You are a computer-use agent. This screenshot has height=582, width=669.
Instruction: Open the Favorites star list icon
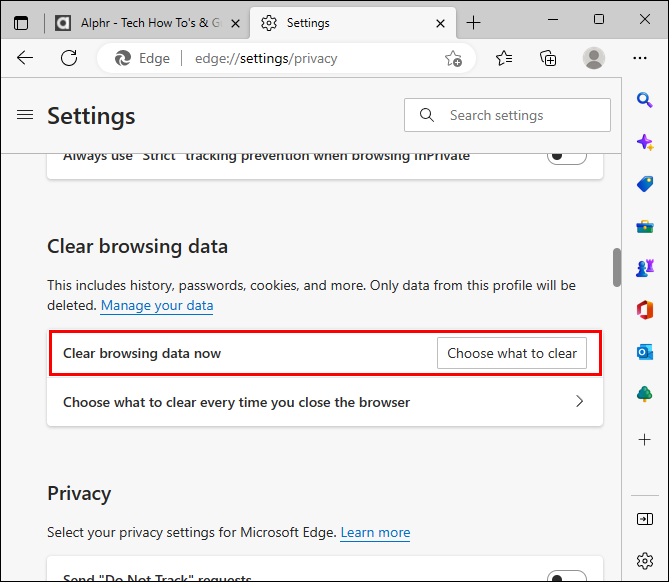(x=505, y=58)
